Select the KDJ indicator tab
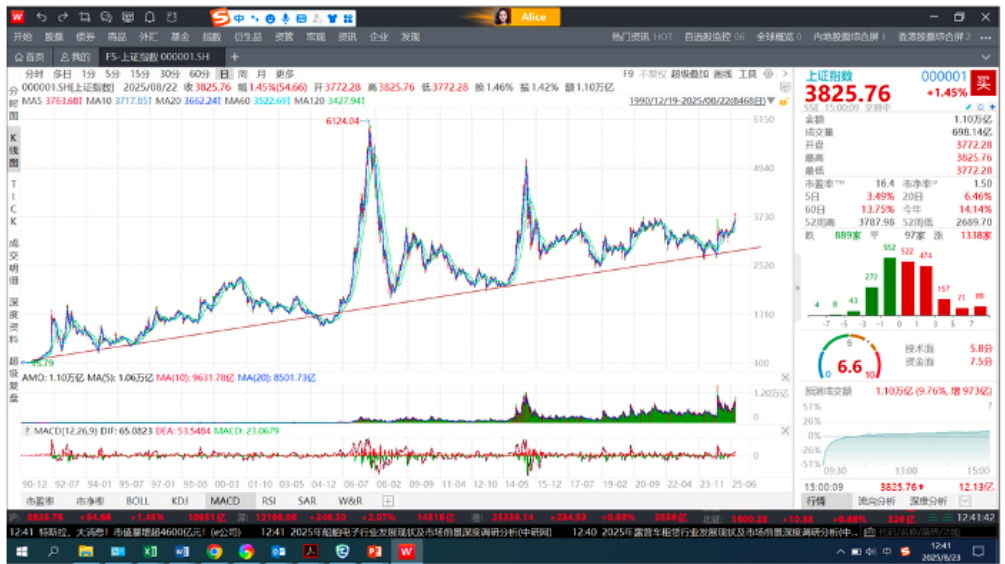 [180, 500]
